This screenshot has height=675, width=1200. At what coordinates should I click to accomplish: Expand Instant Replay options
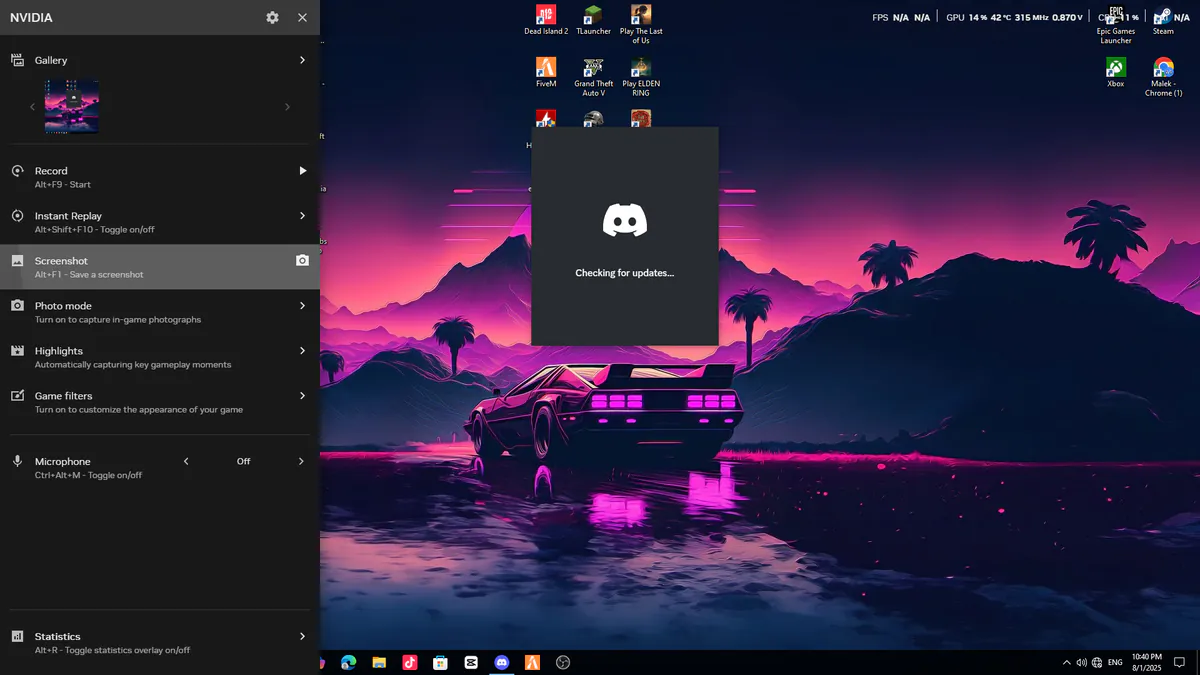[x=302, y=216]
